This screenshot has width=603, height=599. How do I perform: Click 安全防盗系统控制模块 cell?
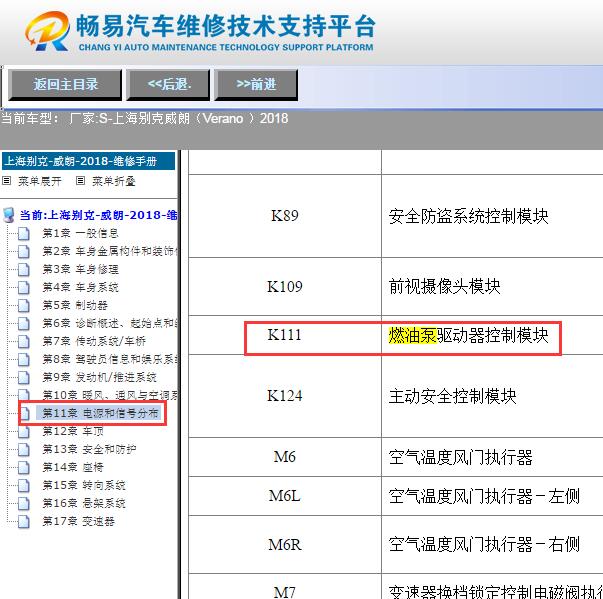pos(492,216)
